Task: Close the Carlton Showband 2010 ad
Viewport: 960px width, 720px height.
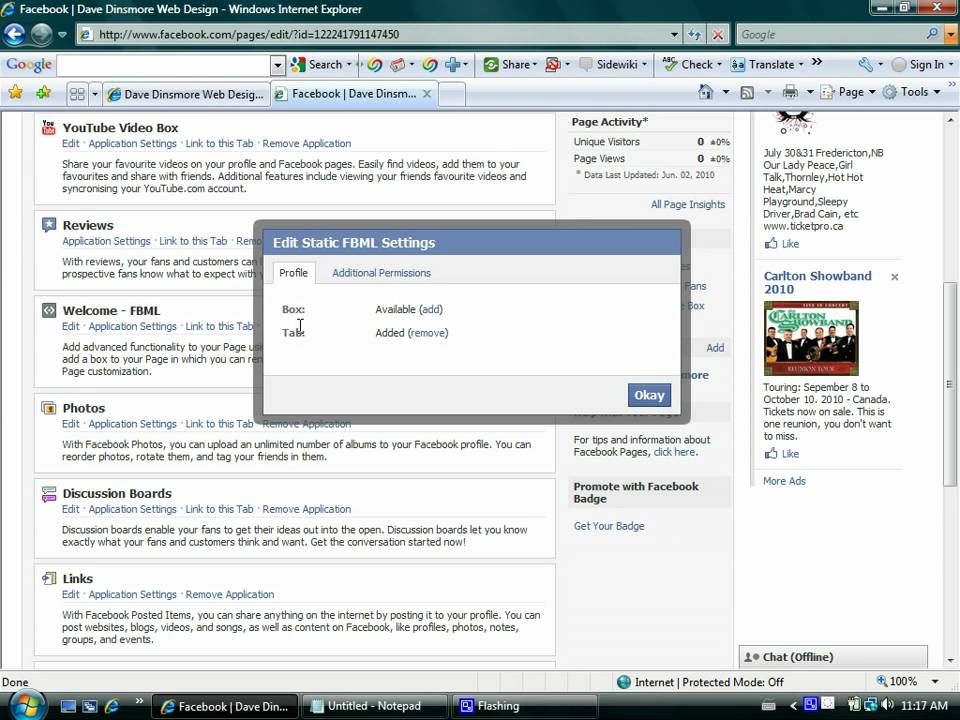Action: pos(894,277)
